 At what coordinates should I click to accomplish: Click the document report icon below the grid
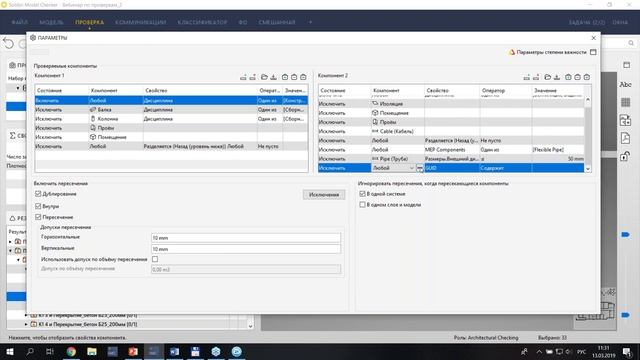[625, 138]
